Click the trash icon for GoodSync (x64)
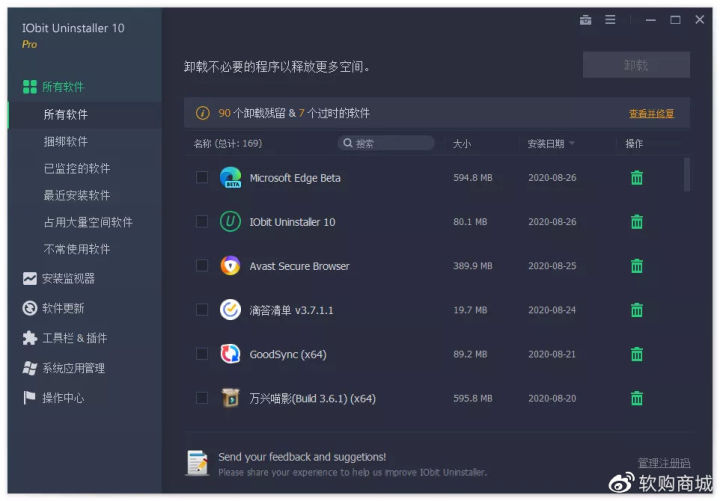Viewport: 720px width, 501px height. click(x=636, y=354)
